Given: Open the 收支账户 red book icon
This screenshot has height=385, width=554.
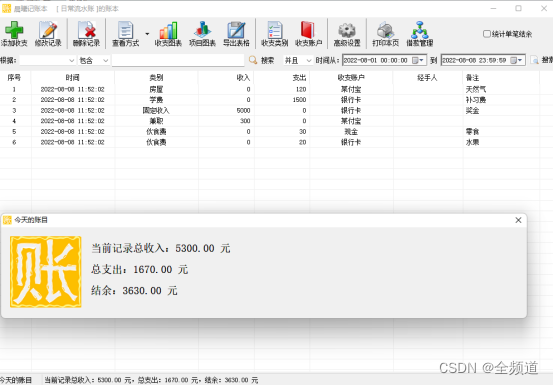Looking at the screenshot, I should coord(308,30).
